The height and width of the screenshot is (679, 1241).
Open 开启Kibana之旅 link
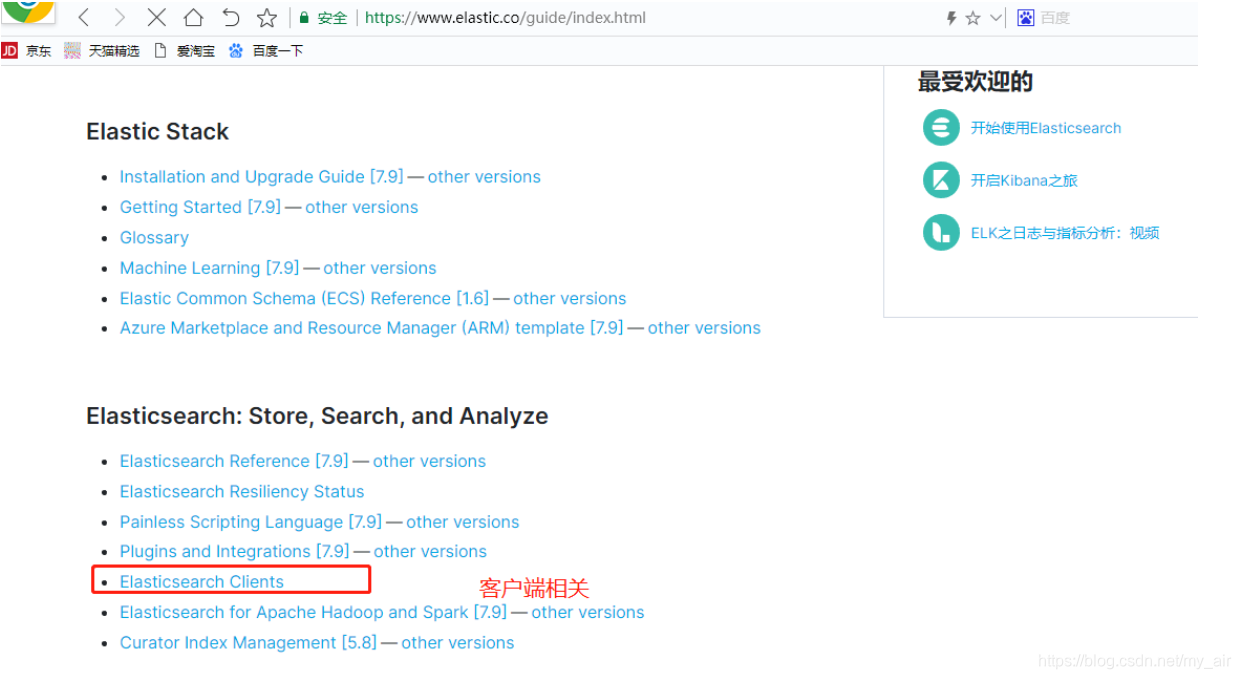(1024, 181)
